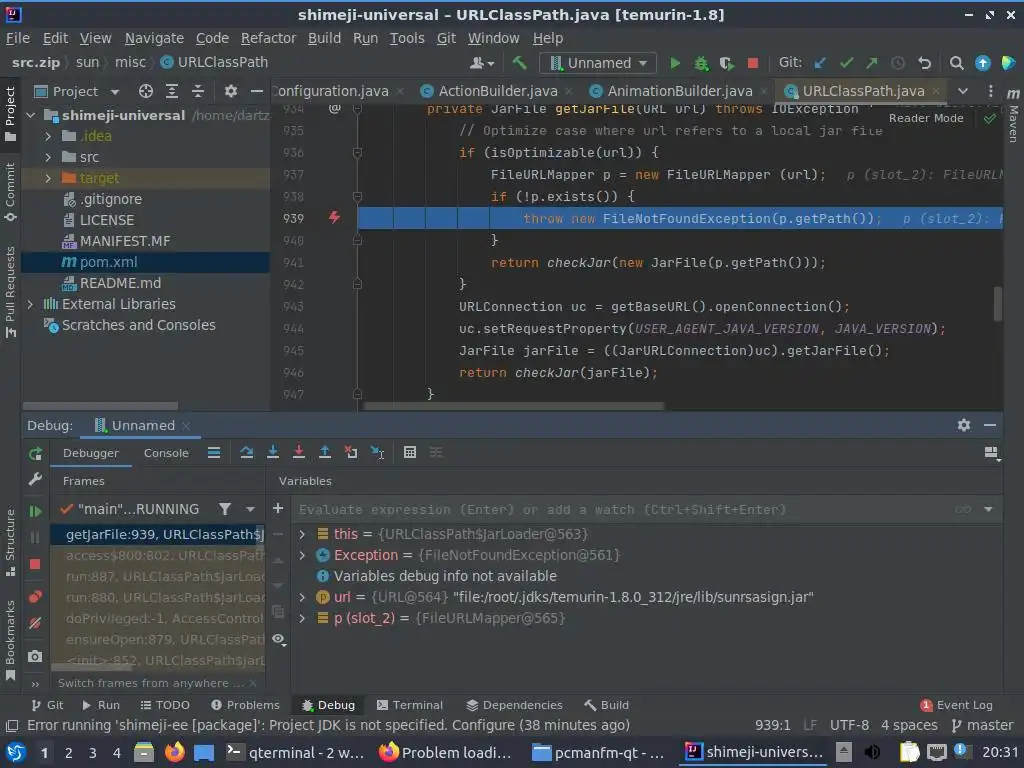This screenshot has height=768, width=1024.
Task: Build project with the hammer icon
Action: pyautogui.click(x=519, y=63)
